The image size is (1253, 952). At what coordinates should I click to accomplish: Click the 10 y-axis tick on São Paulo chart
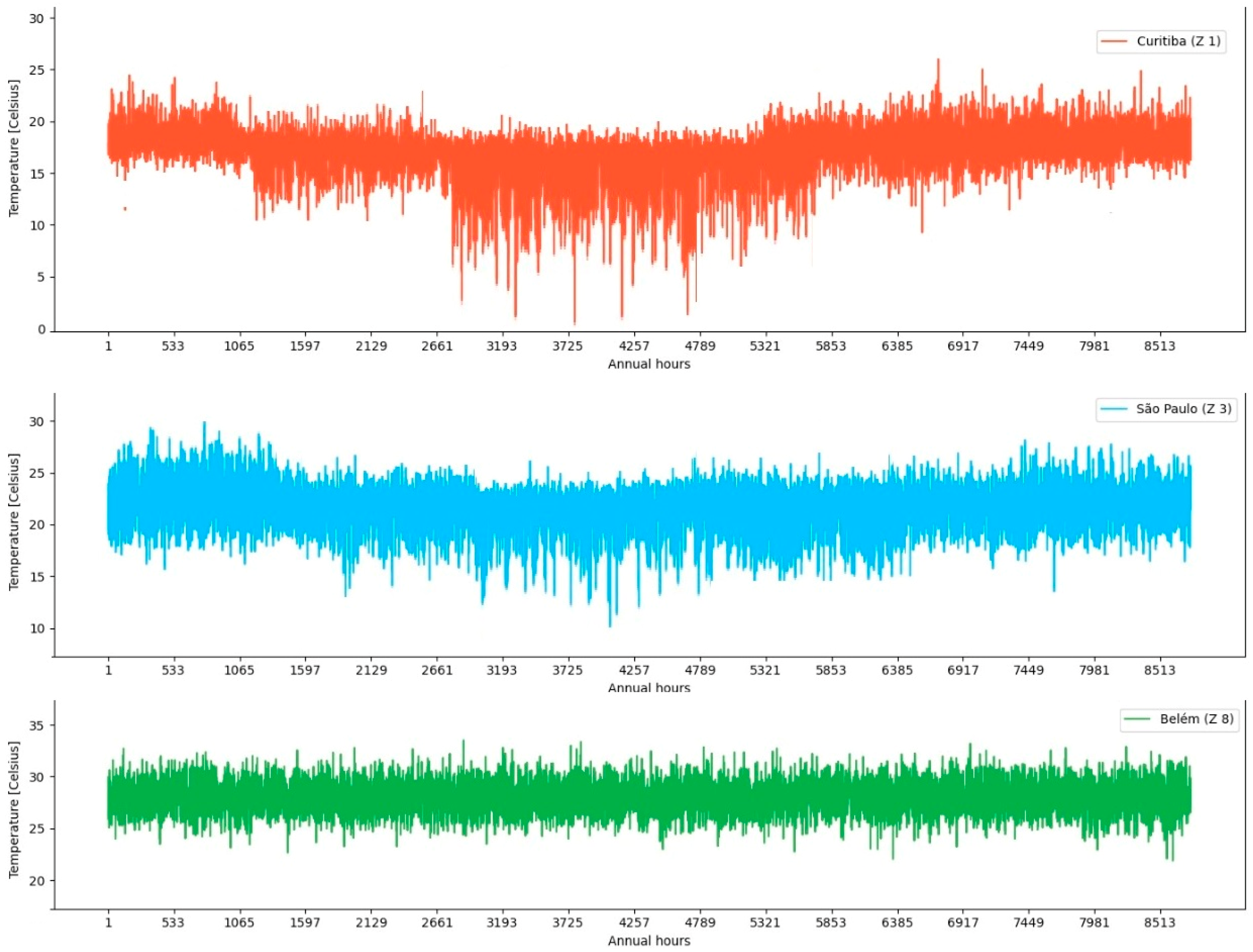coord(37,628)
